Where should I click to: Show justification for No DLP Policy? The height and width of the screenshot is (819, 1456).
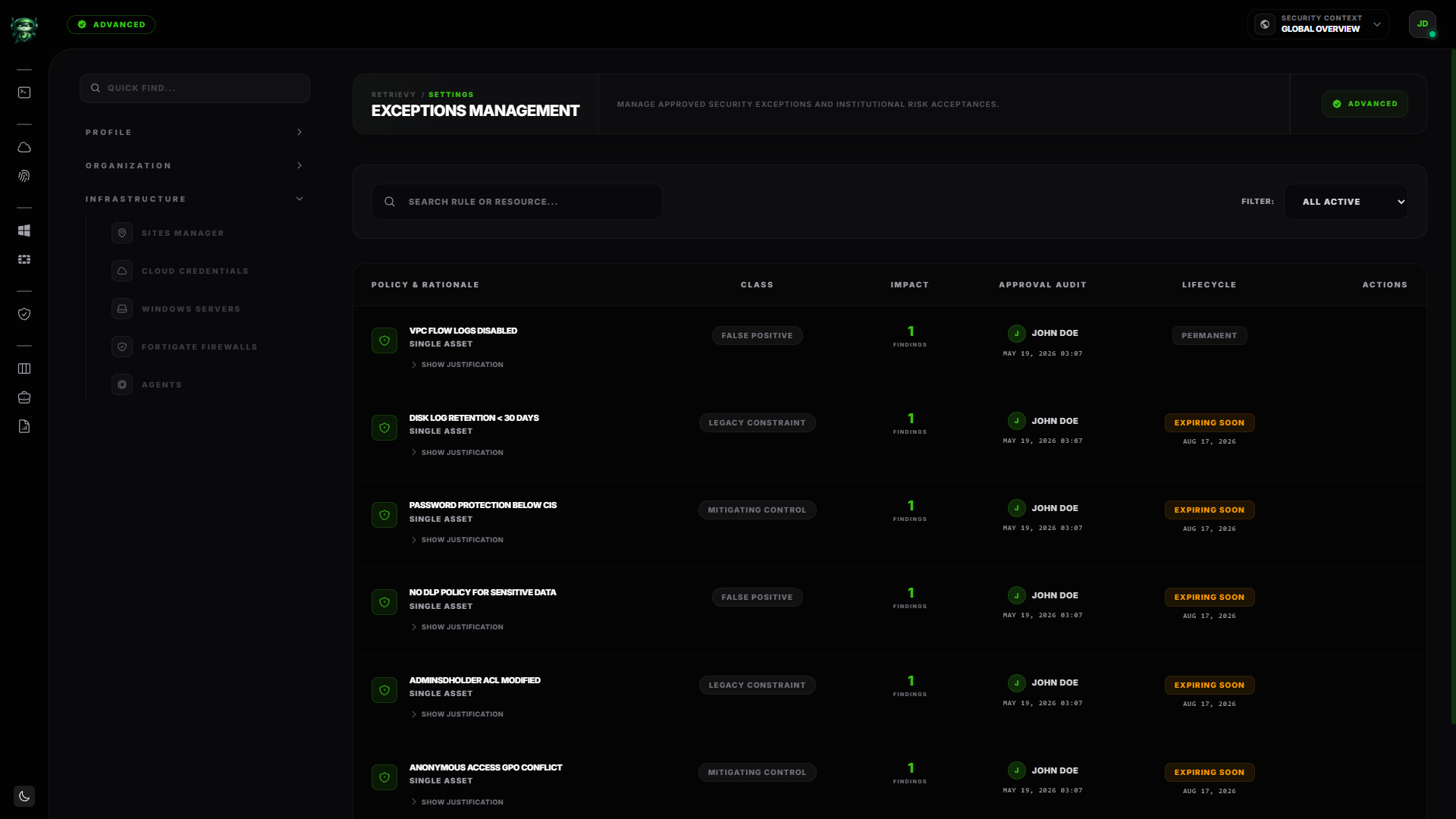point(457,627)
